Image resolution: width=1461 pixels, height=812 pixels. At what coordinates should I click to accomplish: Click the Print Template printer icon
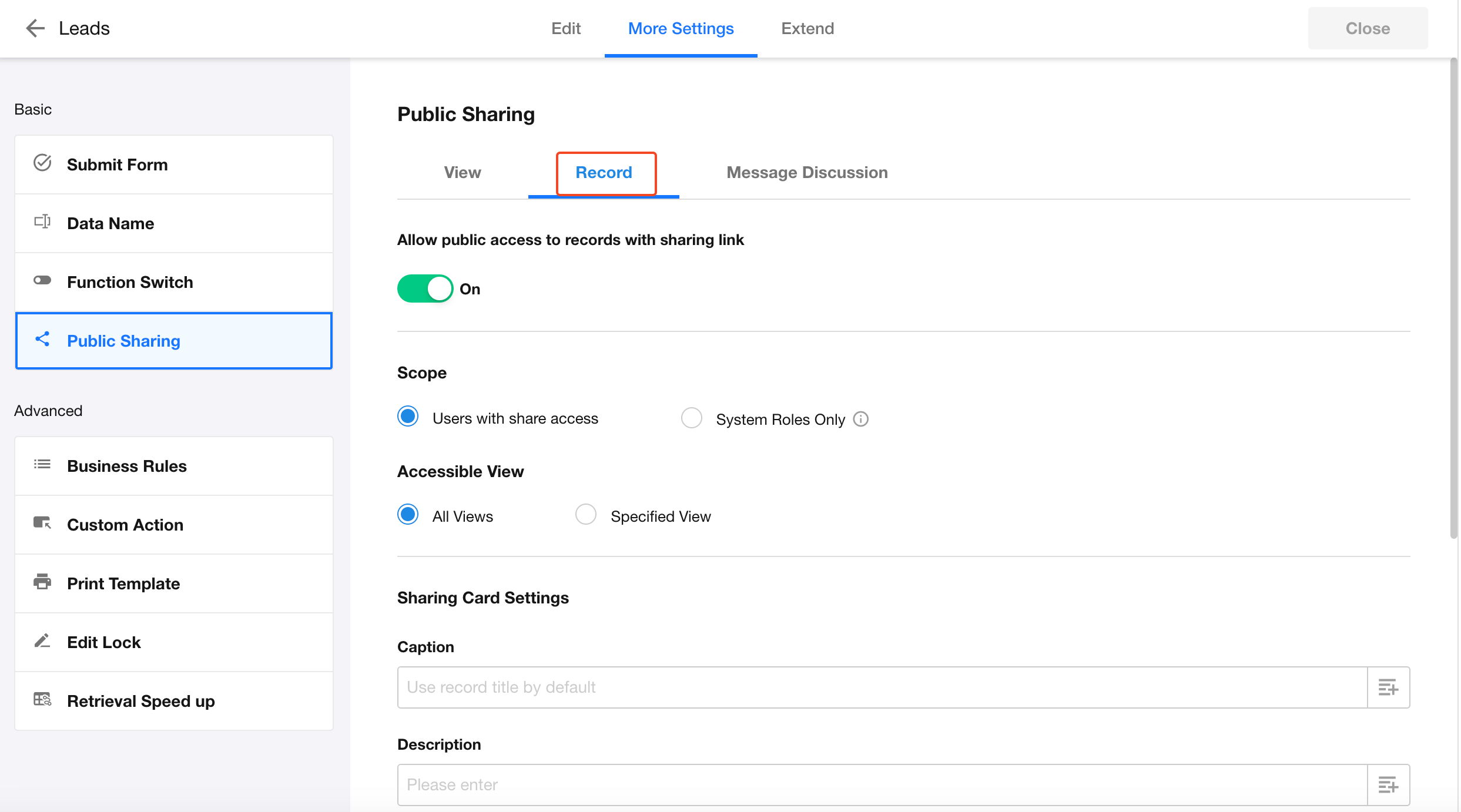[42, 582]
